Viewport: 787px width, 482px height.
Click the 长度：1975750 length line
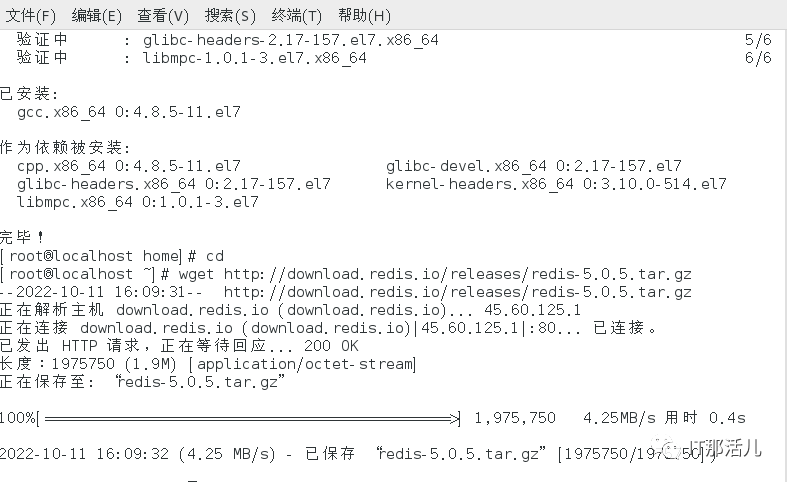[208, 364]
